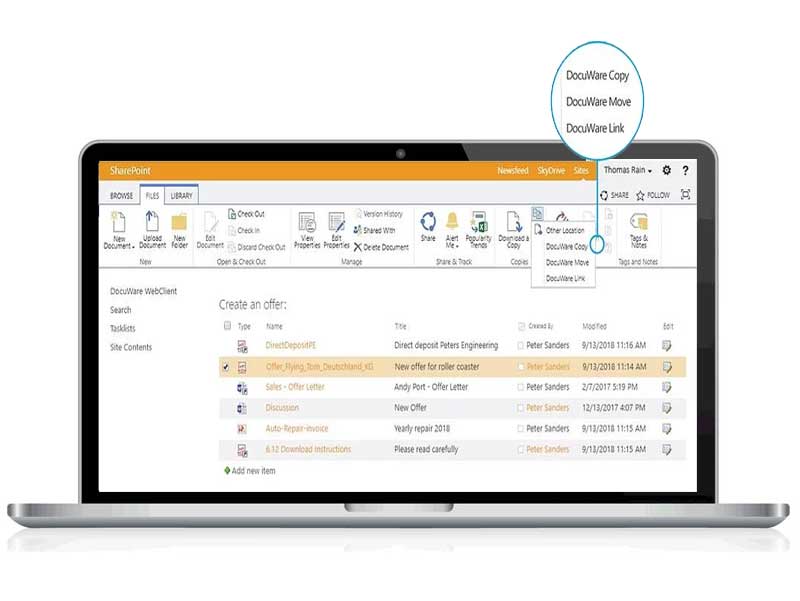Viewport: 800px width, 601px height.
Task: Open the Newsfeed link in the top bar
Action: (x=513, y=170)
